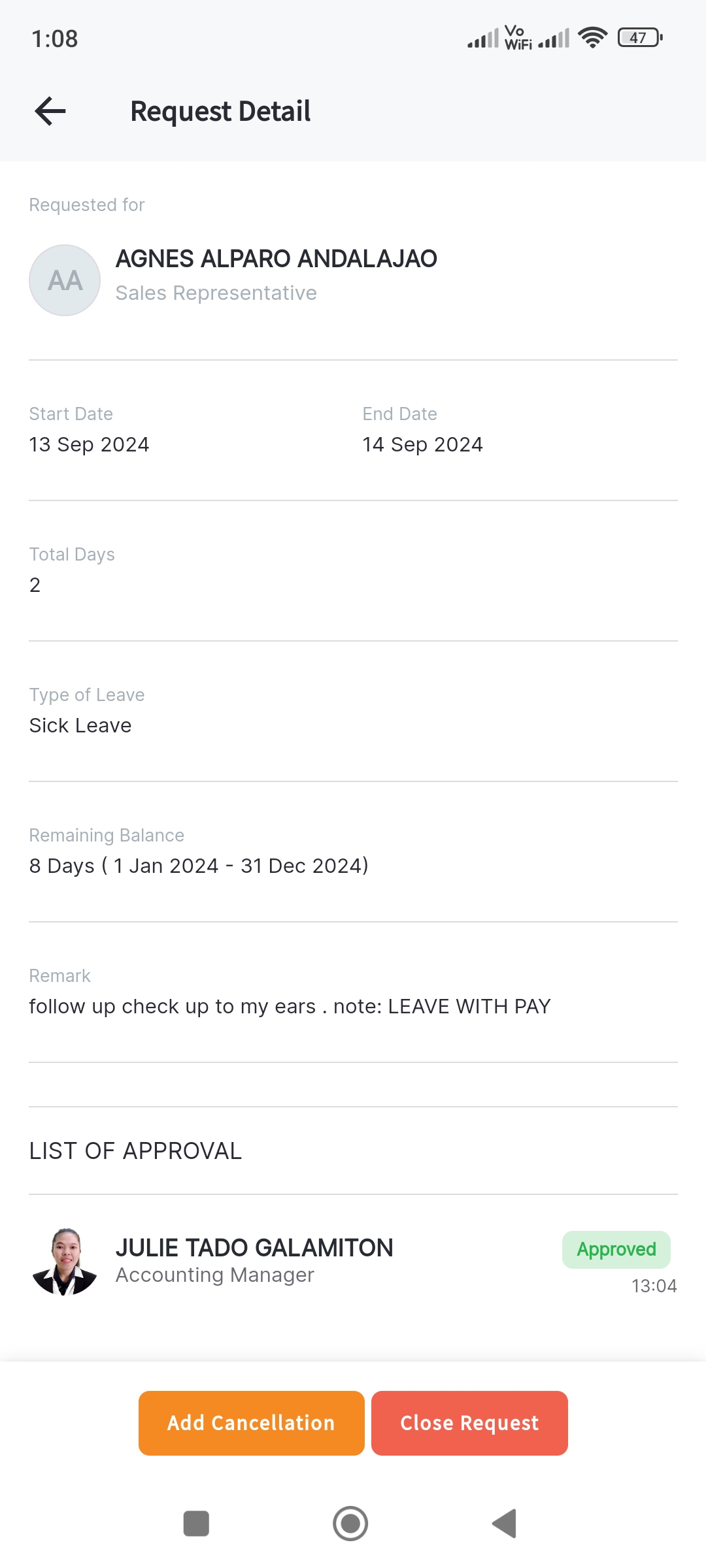This screenshot has width=706, height=1568.
Task: Tap the Approved status badge
Action: pos(616,1249)
